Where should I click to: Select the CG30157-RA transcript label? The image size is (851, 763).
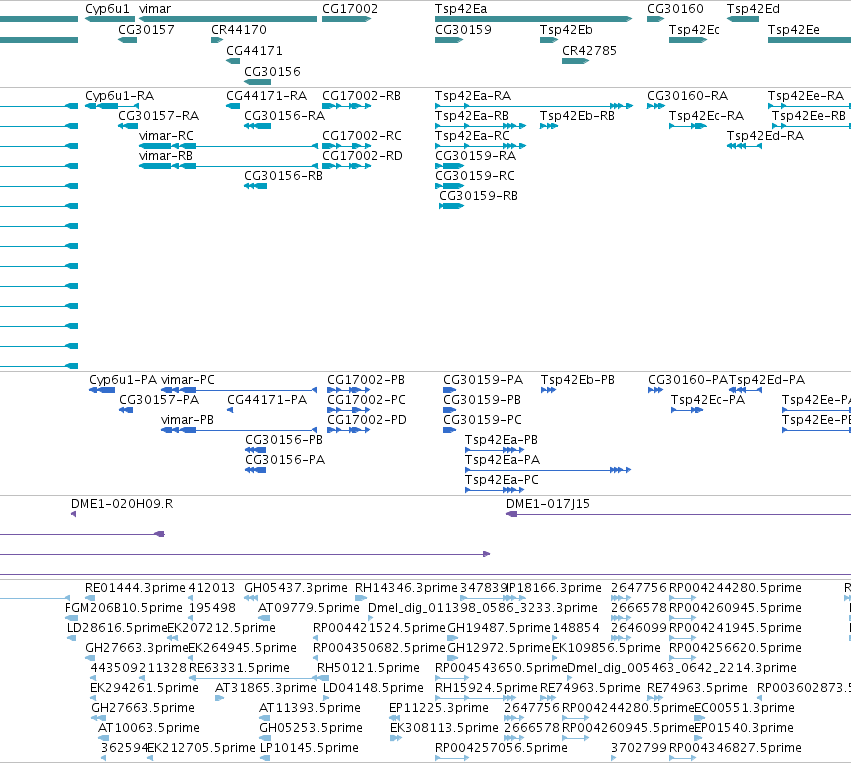pos(158,116)
